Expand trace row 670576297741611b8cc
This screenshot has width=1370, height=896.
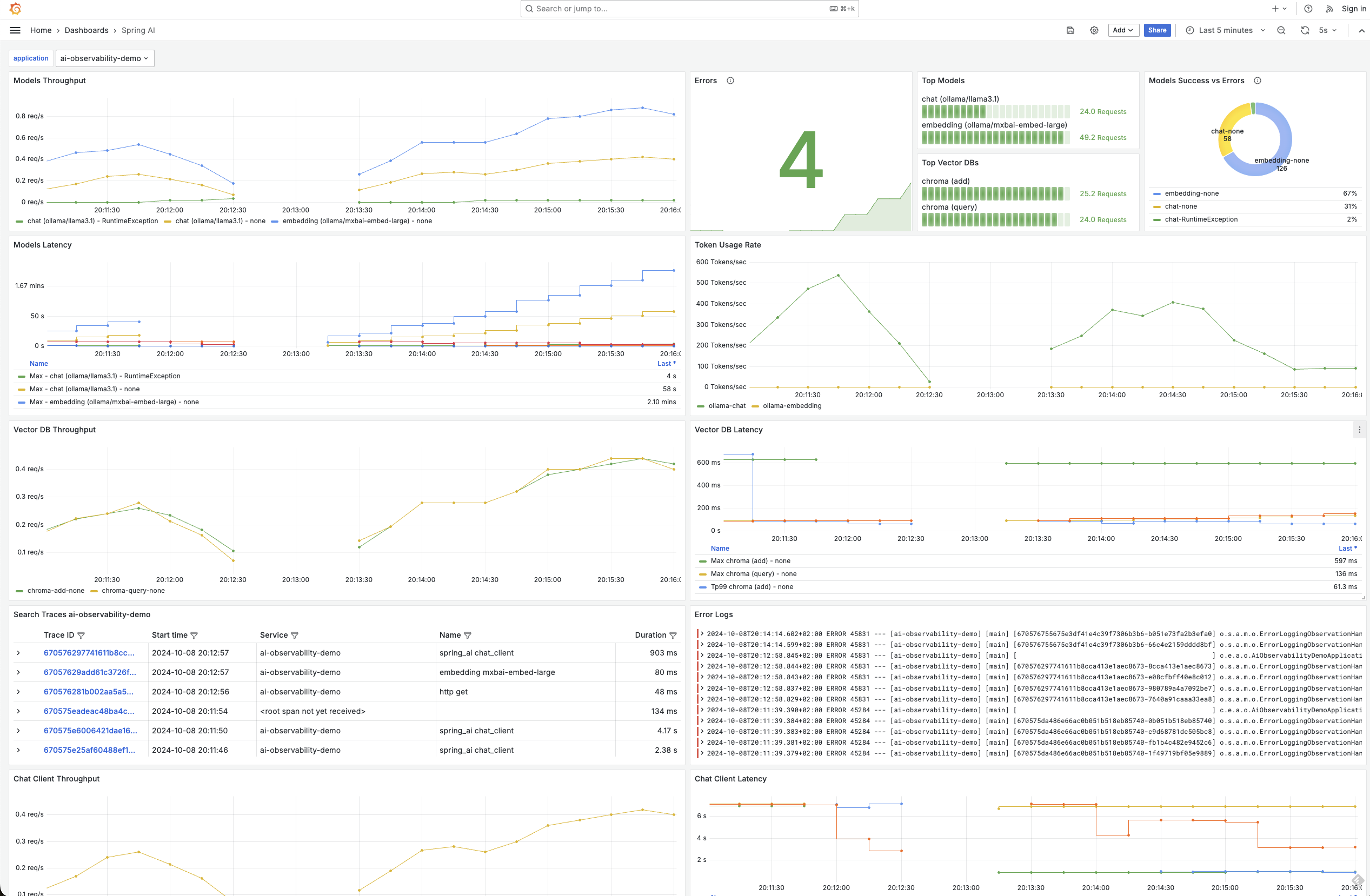18,653
